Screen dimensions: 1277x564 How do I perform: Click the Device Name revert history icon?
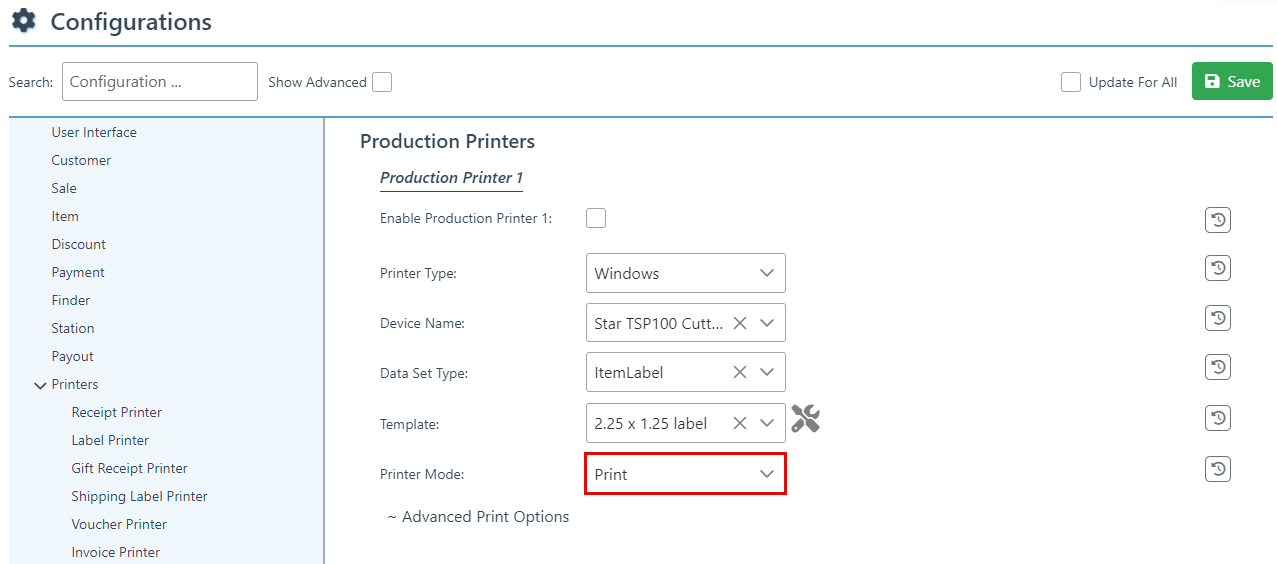click(x=1217, y=318)
